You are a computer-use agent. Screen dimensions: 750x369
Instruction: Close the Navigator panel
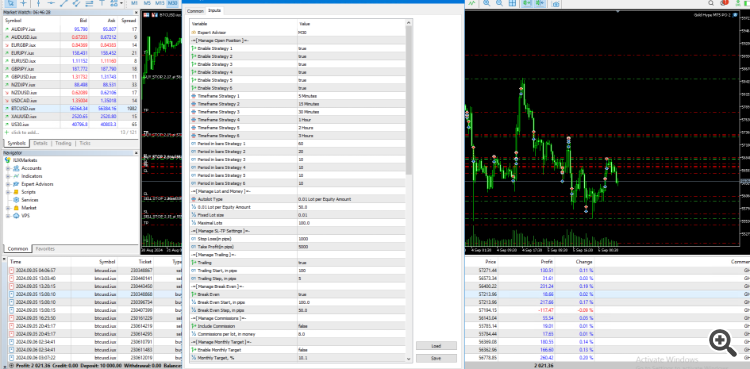[x=135, y=153]
